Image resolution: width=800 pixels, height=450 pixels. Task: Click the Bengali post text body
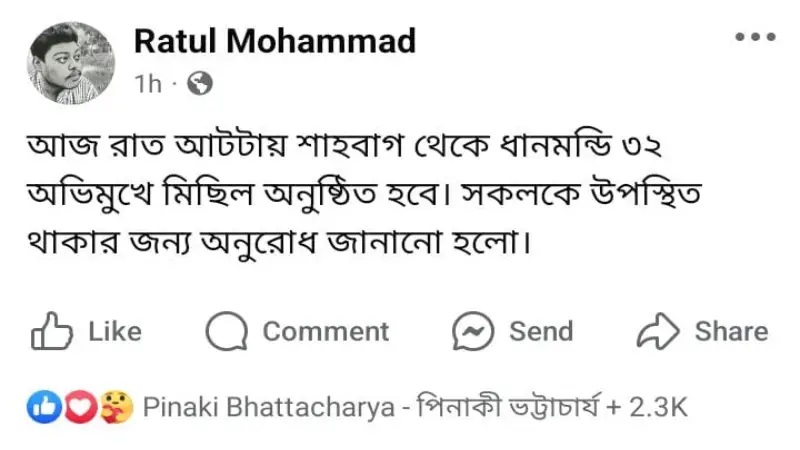(x=365, y=194)
